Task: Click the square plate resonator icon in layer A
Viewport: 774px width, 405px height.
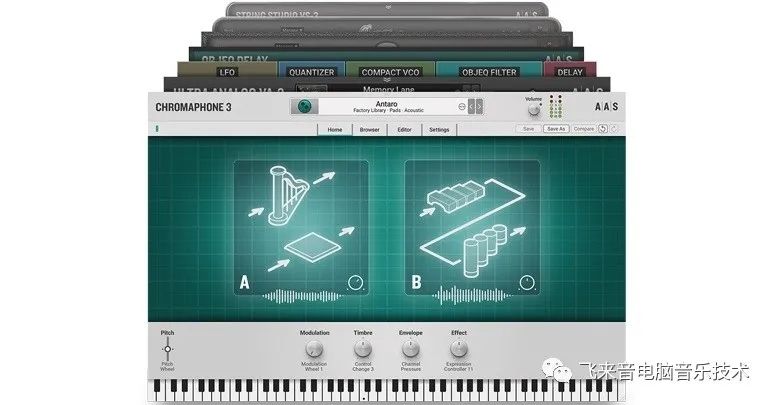Action: pyautogui.click(x=313, y=247)
